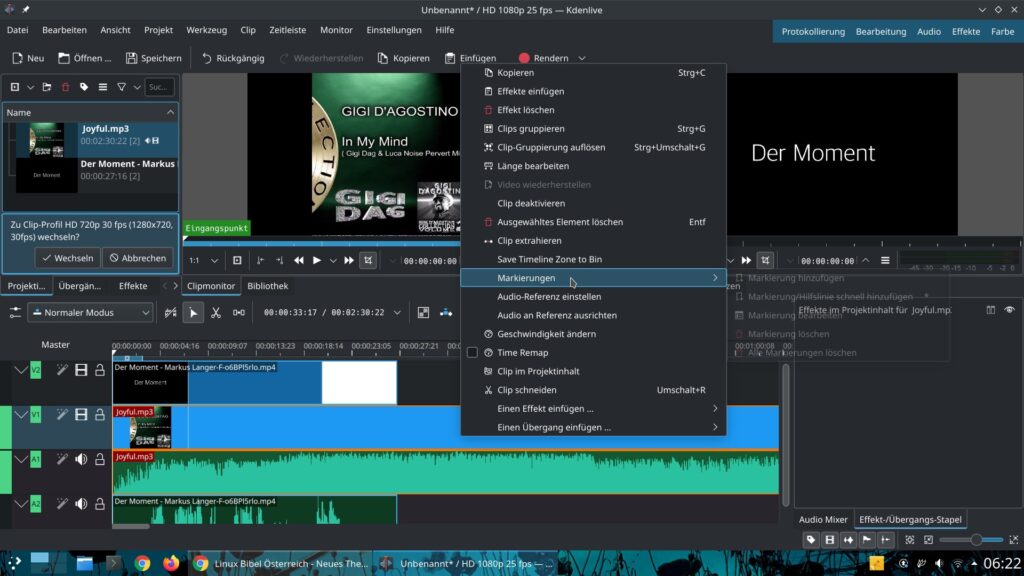Collapse the Name column header arrow
The height and width of the screenshot is (576, 1024).
(x=170, y=112)
